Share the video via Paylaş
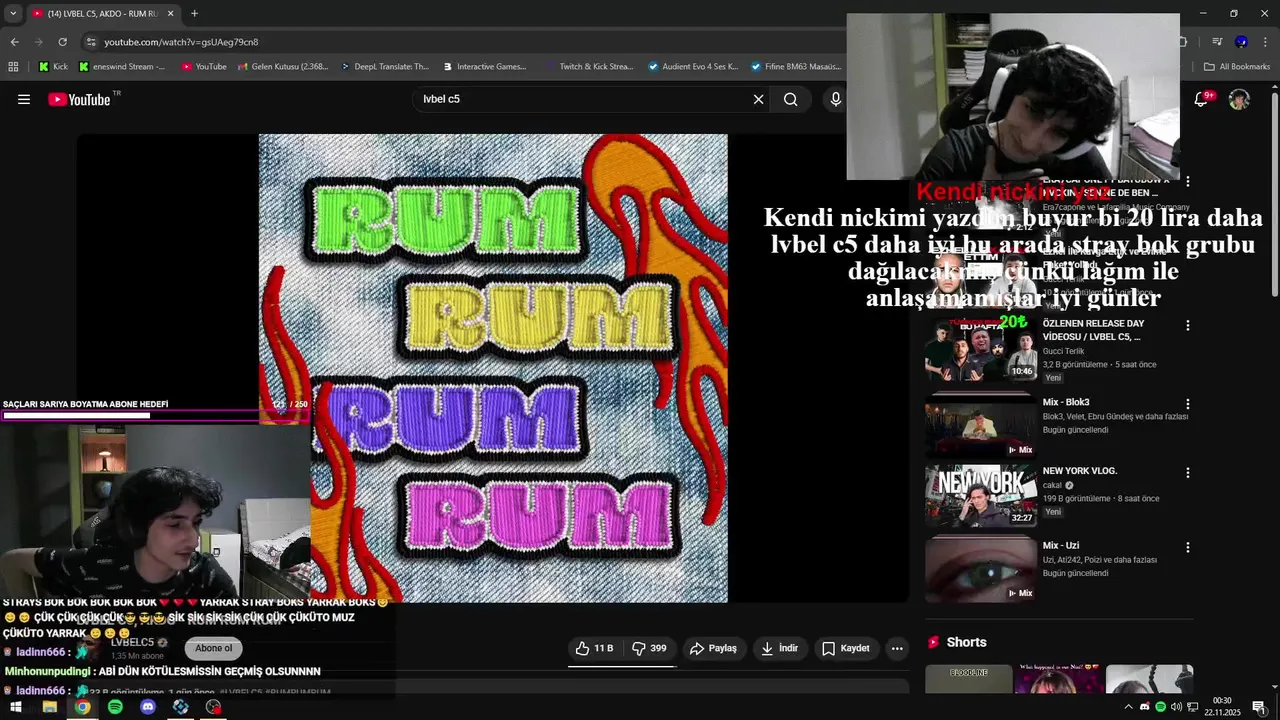 (x=713, y=648)
